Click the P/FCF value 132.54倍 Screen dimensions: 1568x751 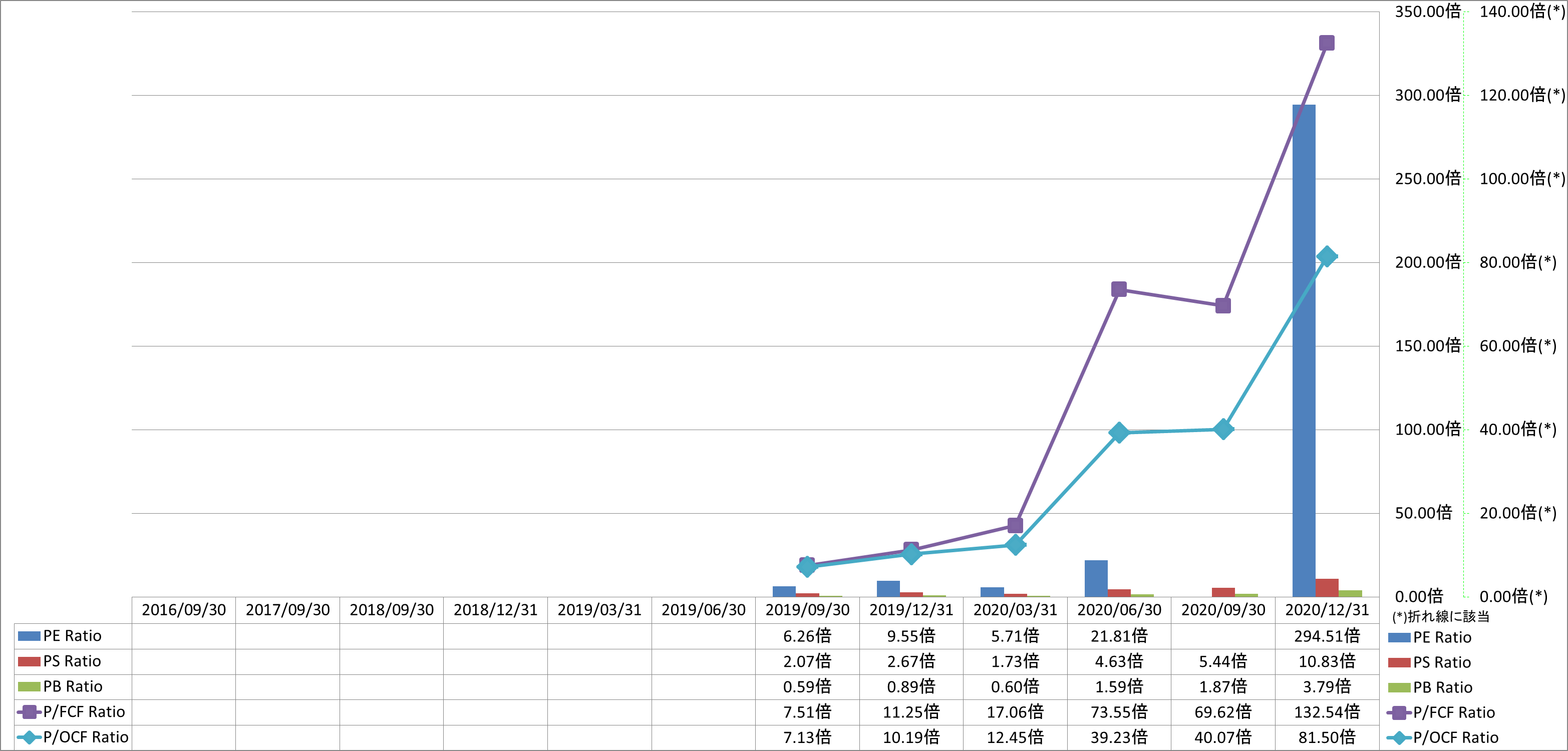1327,712
